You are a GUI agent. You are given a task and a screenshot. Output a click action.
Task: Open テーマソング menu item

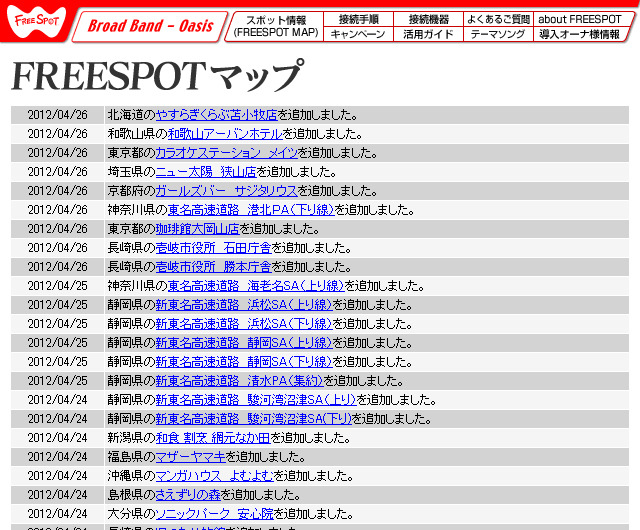(498, 34)
